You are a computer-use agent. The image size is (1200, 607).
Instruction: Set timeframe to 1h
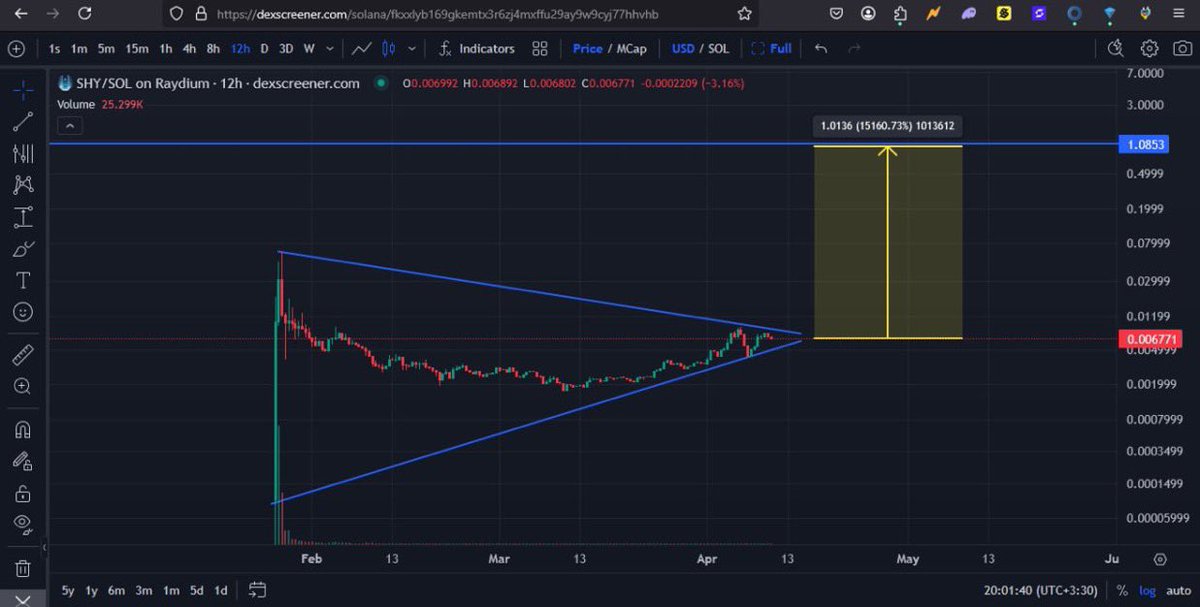[x=166, y=48]
